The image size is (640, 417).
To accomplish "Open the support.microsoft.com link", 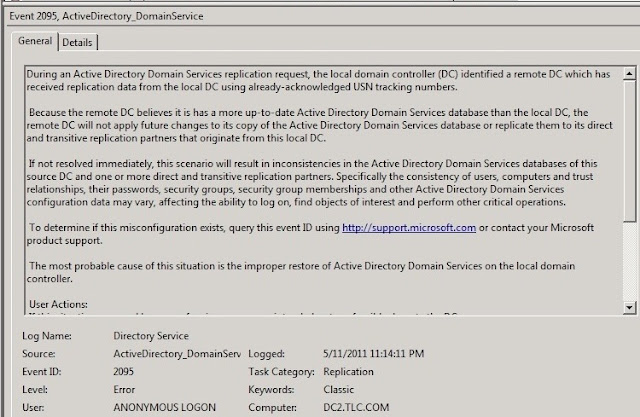I will coord(409,228).
